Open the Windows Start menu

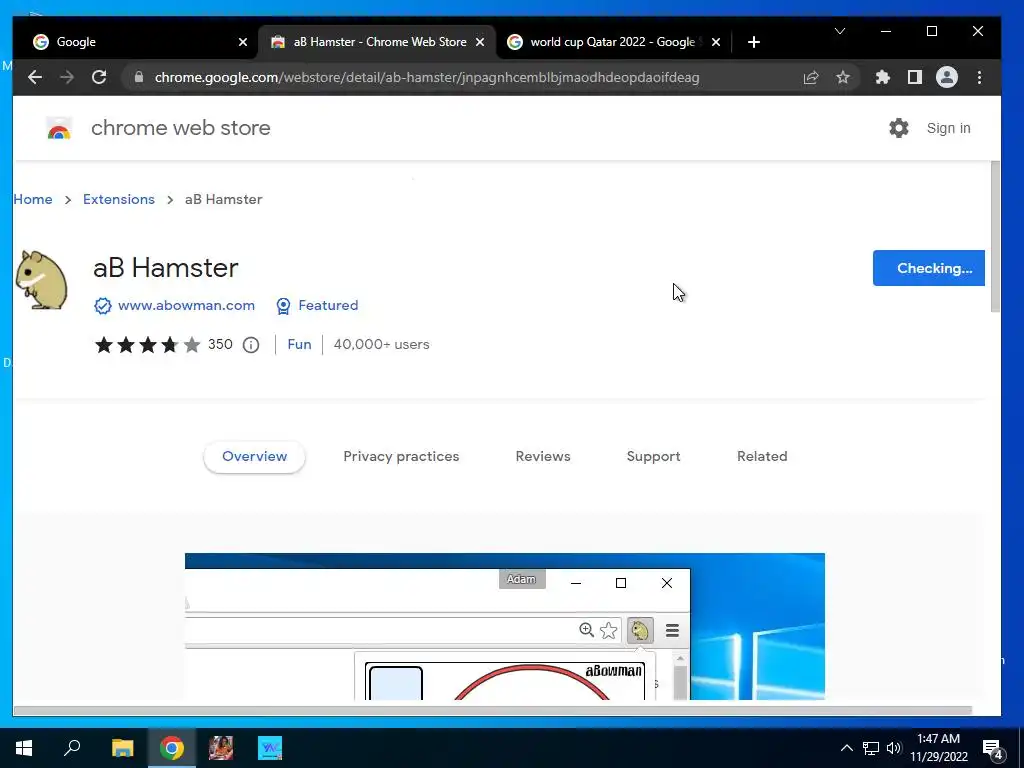coord(24,748)
